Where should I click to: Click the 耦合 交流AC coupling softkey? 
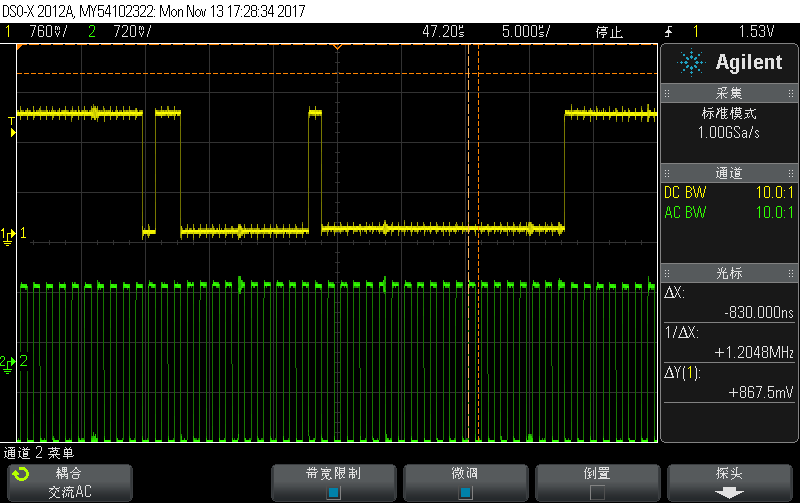click(70, 483)
